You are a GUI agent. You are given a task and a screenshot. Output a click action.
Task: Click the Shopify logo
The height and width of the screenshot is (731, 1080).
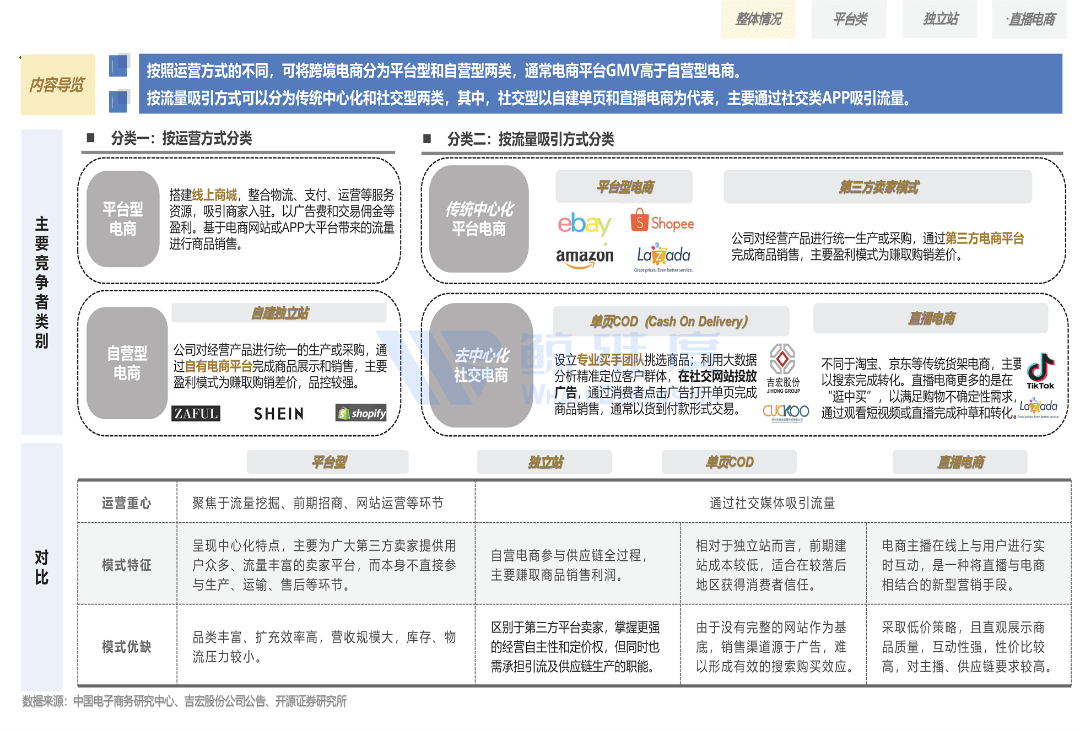point(361,413)
